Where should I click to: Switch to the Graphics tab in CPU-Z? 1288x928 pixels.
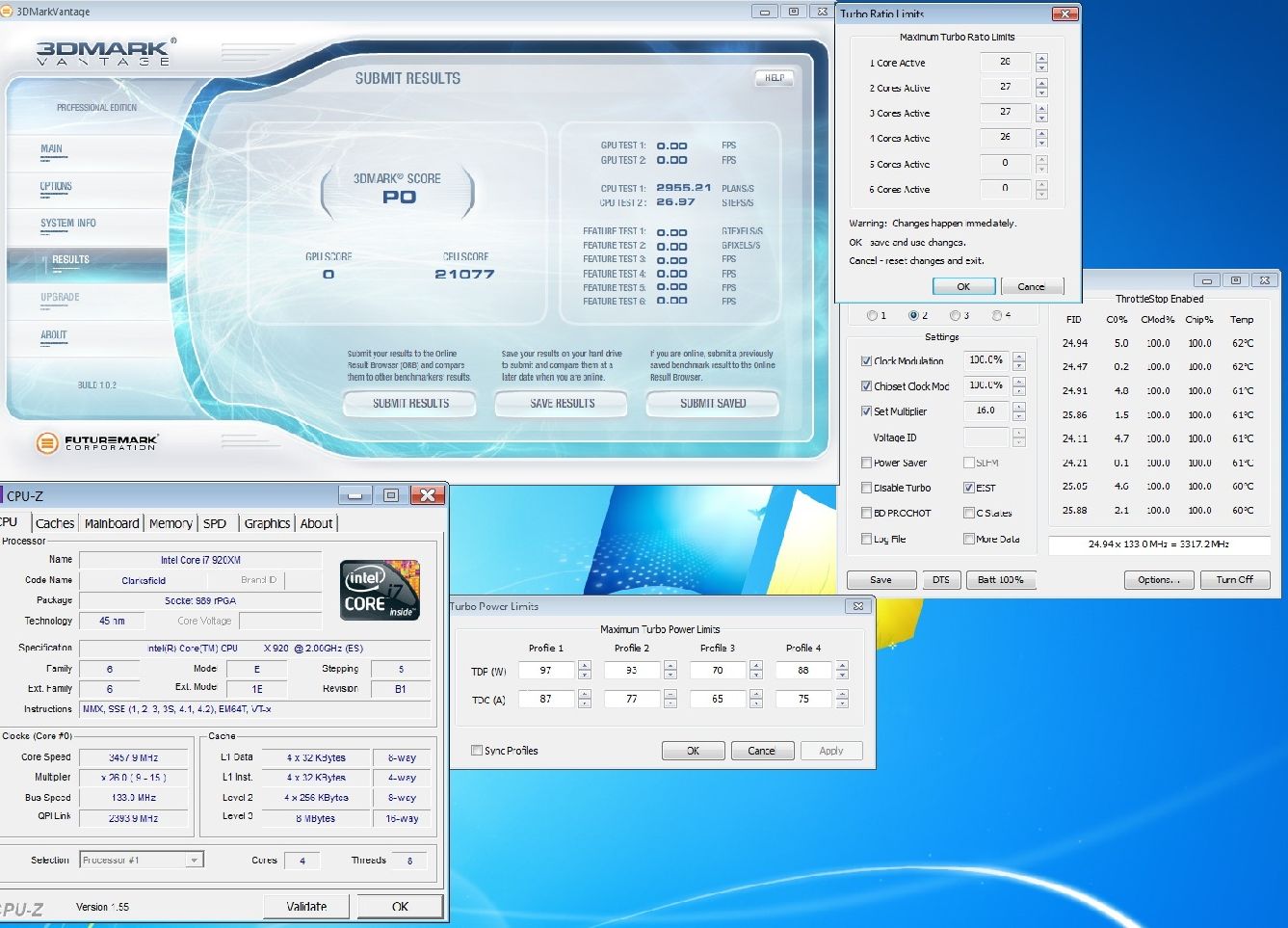267,523
